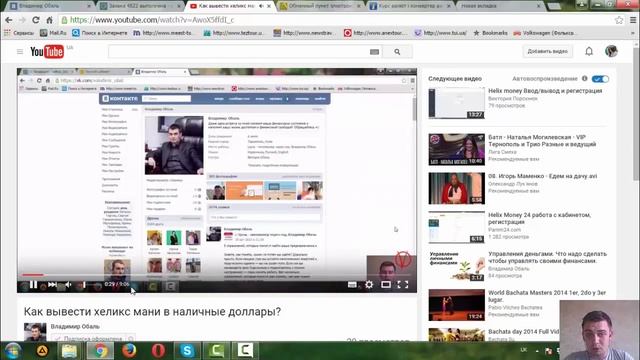Click the Chrome taskbar icon

click(100, 351)
